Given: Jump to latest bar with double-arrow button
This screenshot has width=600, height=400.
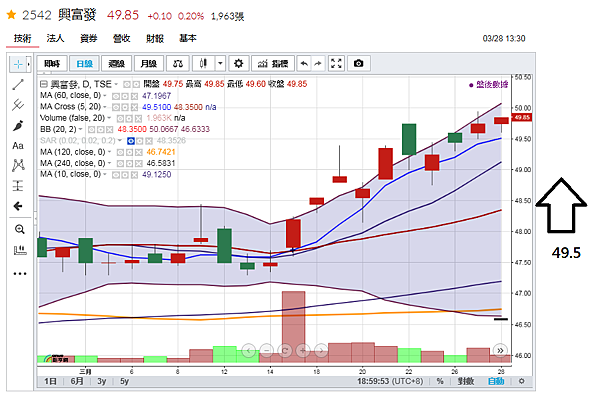Looking at the screenshot, I should click(500, 350).
